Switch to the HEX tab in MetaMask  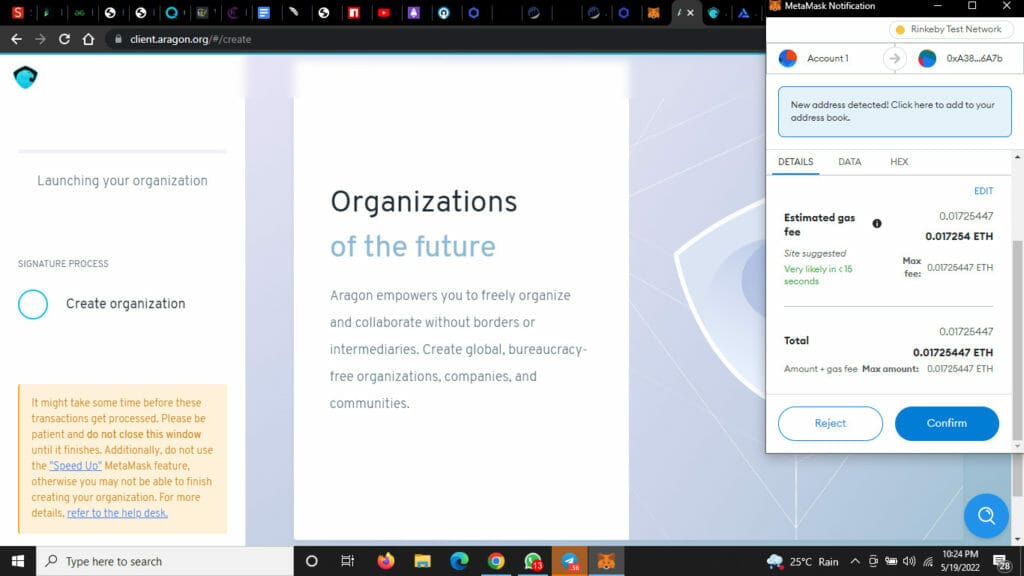[899, 161]
